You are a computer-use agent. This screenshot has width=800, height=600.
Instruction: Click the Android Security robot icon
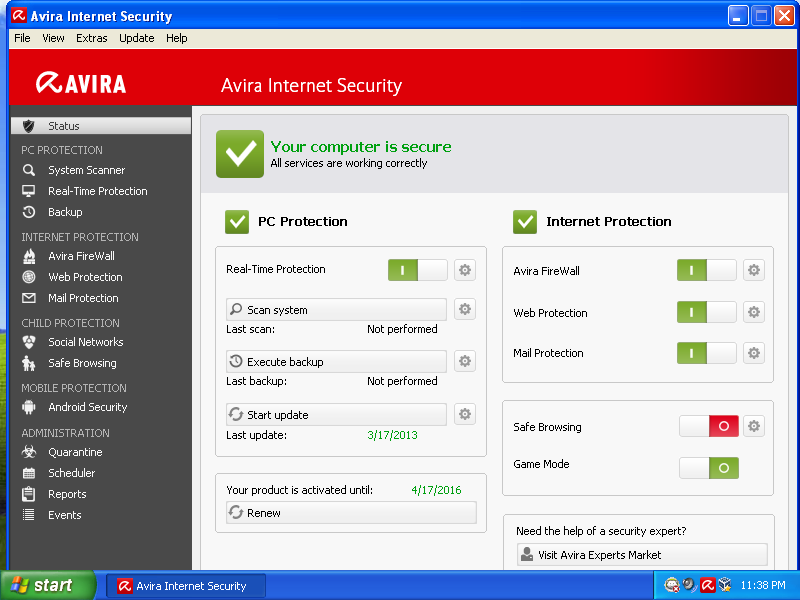pyautogui.click(x=29, y=407)
